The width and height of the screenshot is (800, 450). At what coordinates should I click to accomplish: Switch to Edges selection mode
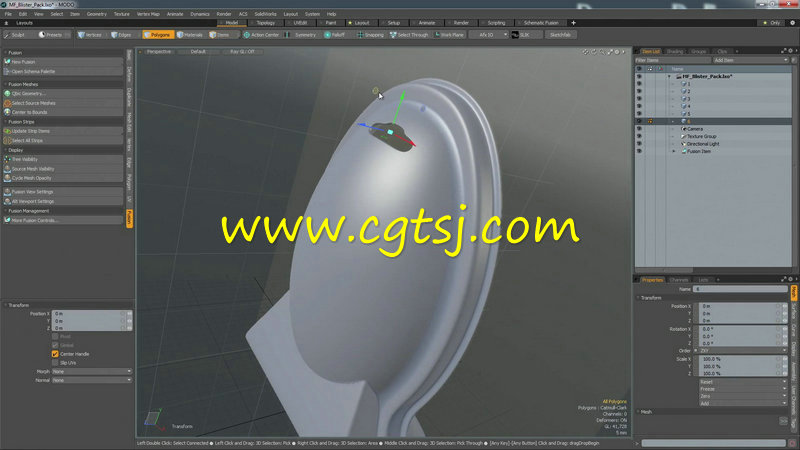pos(121,35)
